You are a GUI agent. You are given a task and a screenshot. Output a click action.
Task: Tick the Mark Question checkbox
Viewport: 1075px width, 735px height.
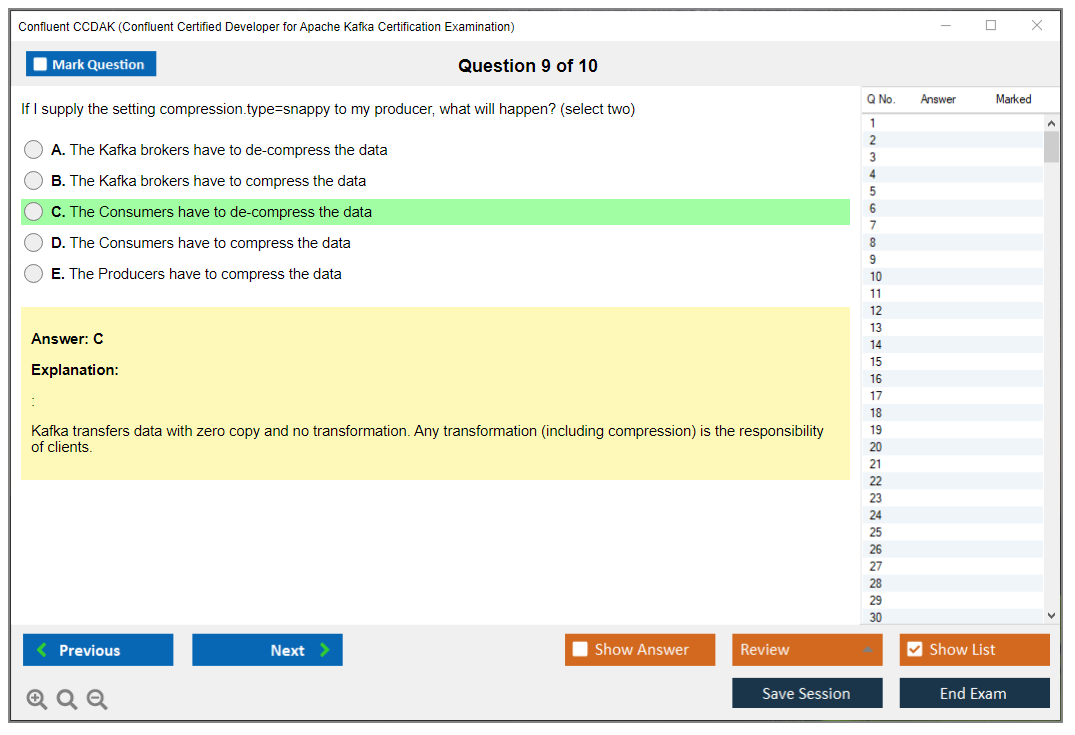coord(41,65)
